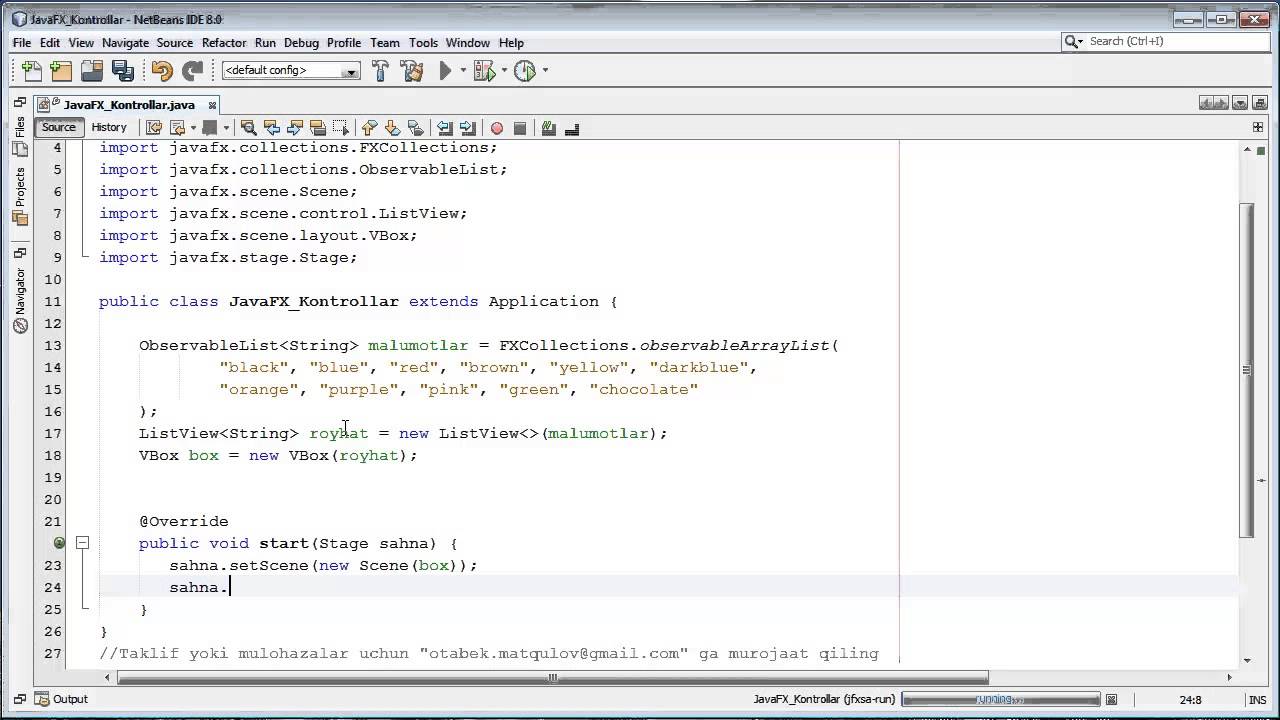This screenshot has height=720, width=1280.
Task: Click the Shift Line Right icon
Action: coord(467,128)
